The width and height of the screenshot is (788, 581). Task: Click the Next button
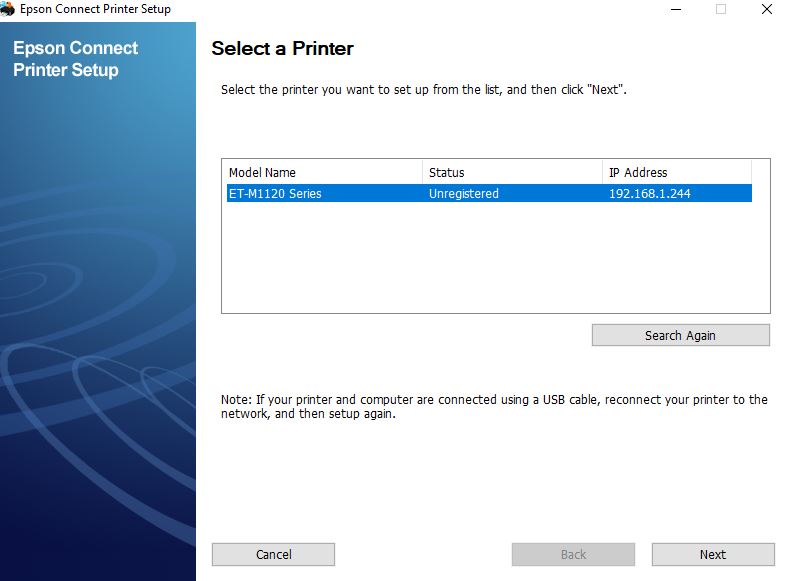tap(713, 554)
